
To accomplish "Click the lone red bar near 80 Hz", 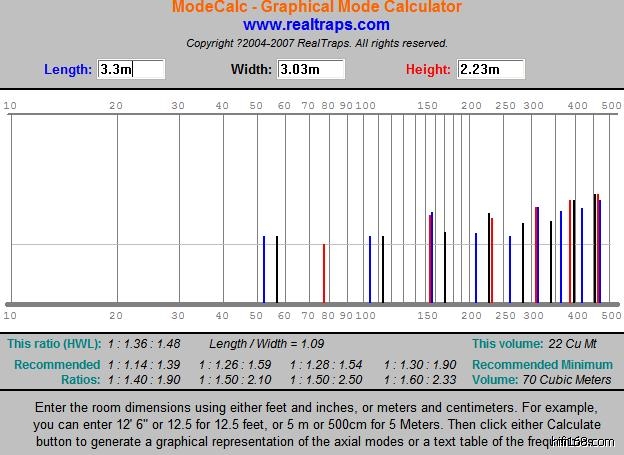I will tap(323, 272).
